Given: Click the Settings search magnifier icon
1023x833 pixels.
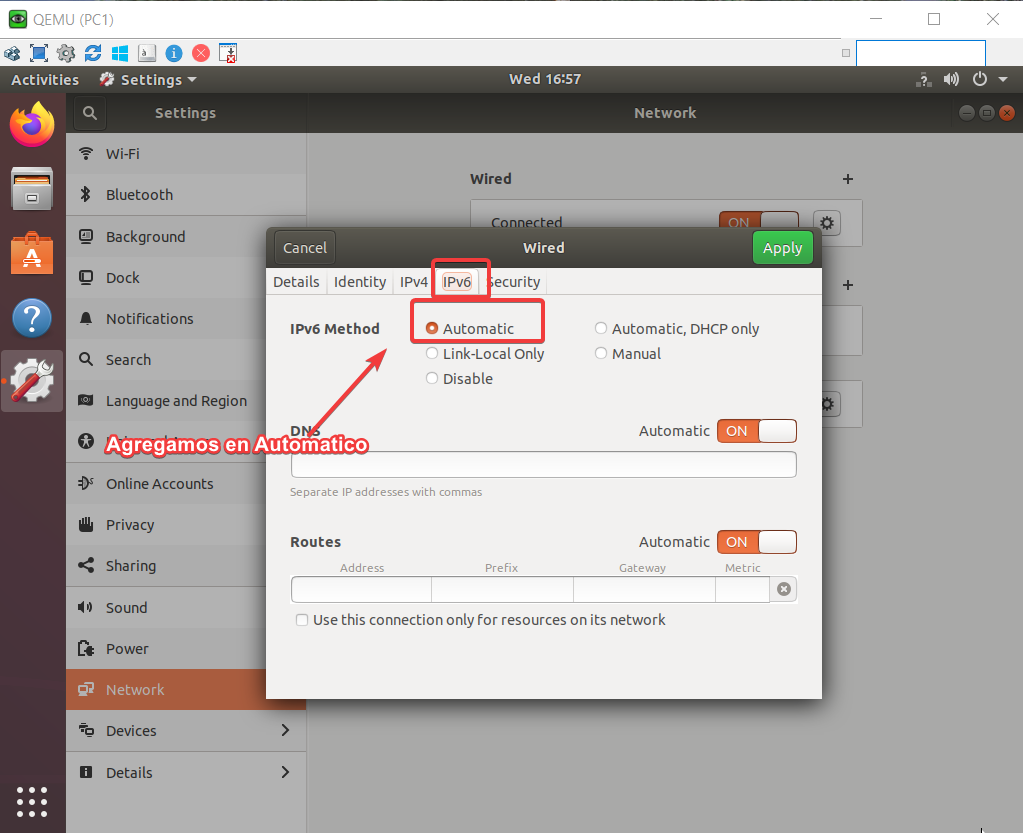Looking at the screenshot, I should (x=90, y=114).
